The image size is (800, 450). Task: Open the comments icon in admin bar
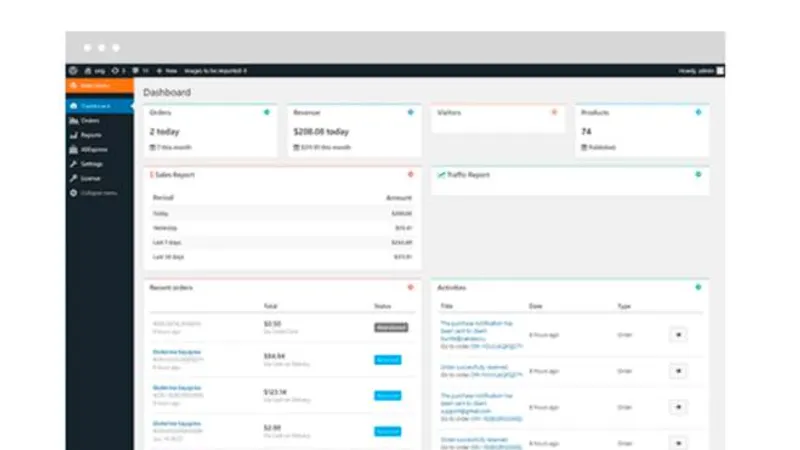[136, 70]
